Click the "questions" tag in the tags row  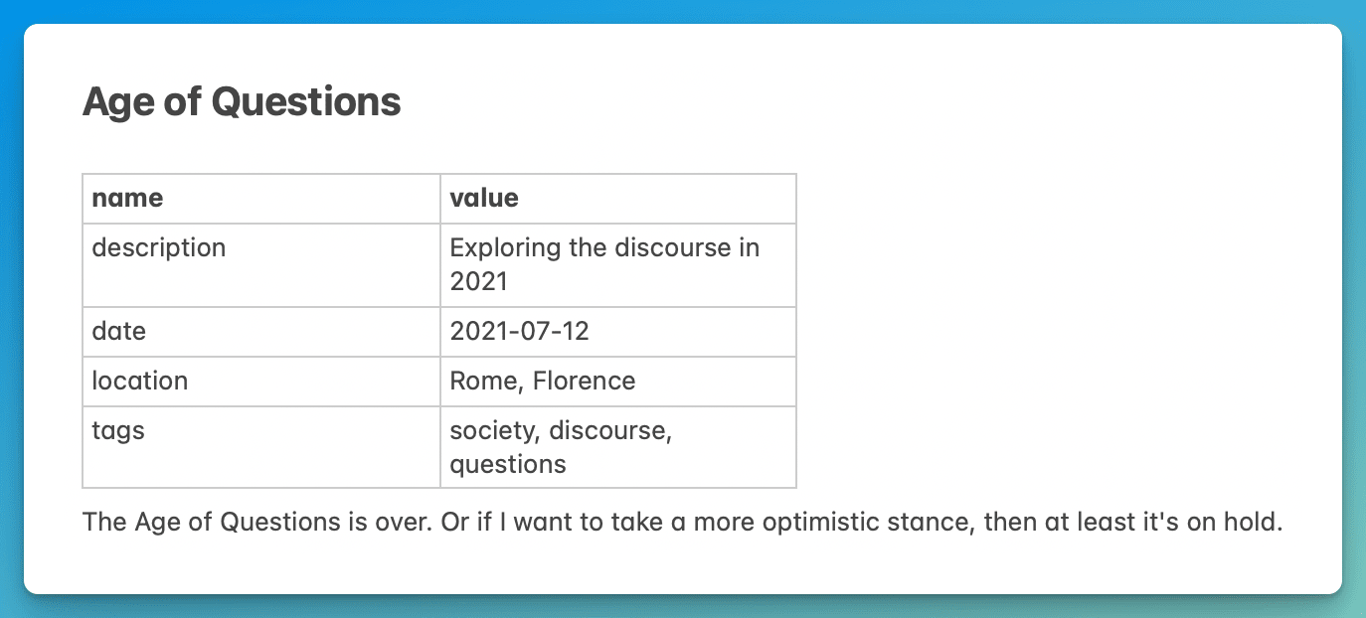[508, 464]
